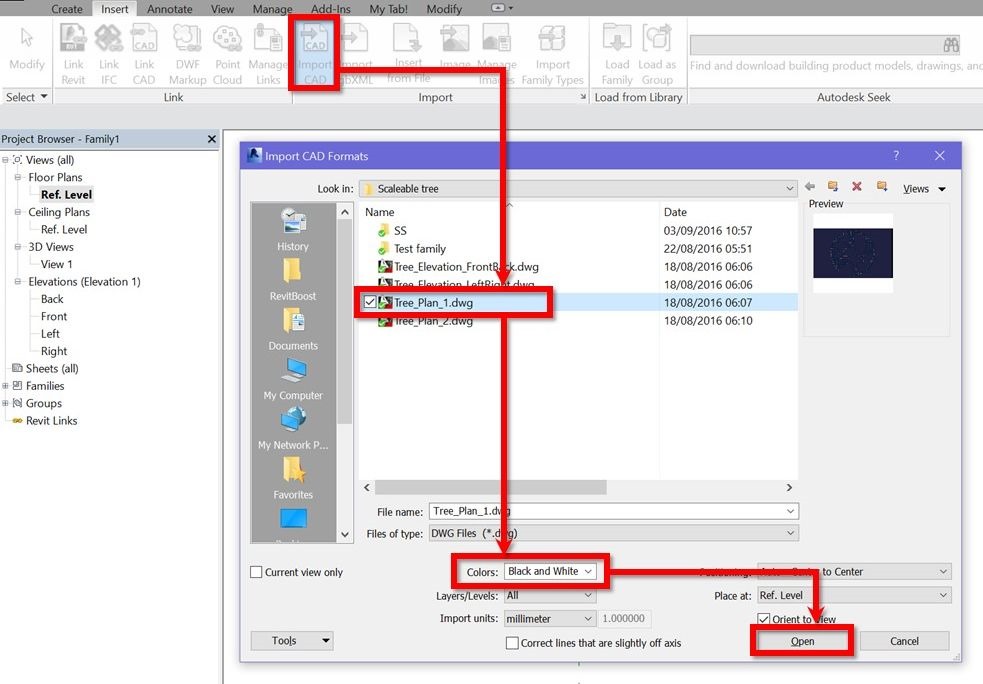Click the Import CAD ribbon button
983x684 pixels.
click(x=315, y=54)
